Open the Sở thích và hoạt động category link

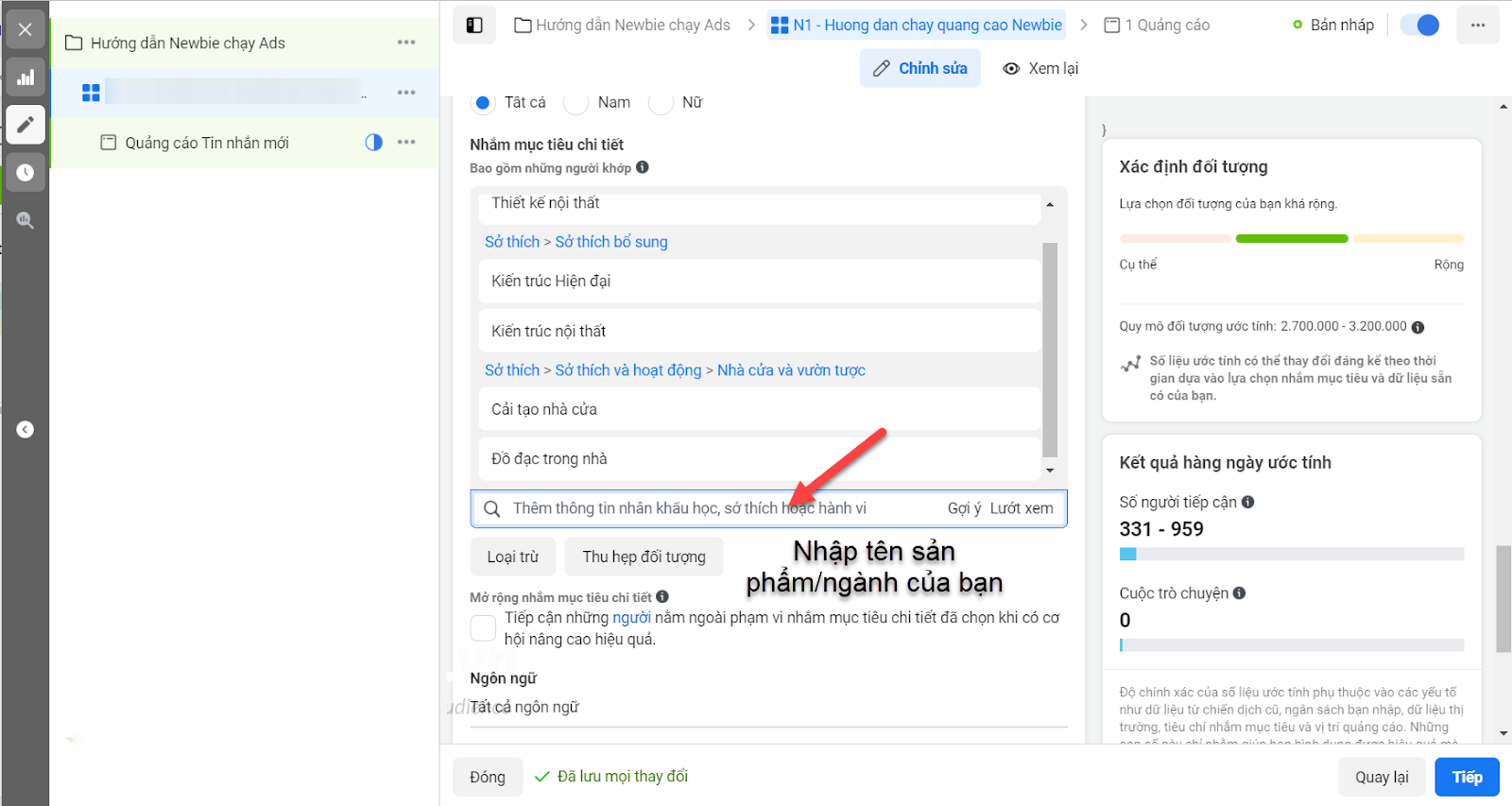(628, 370)
